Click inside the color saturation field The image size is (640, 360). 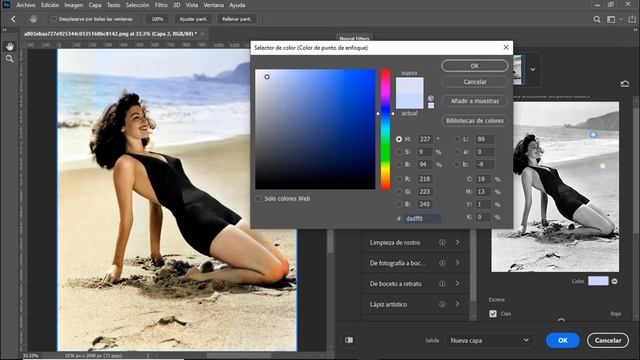tap(315, 129)
